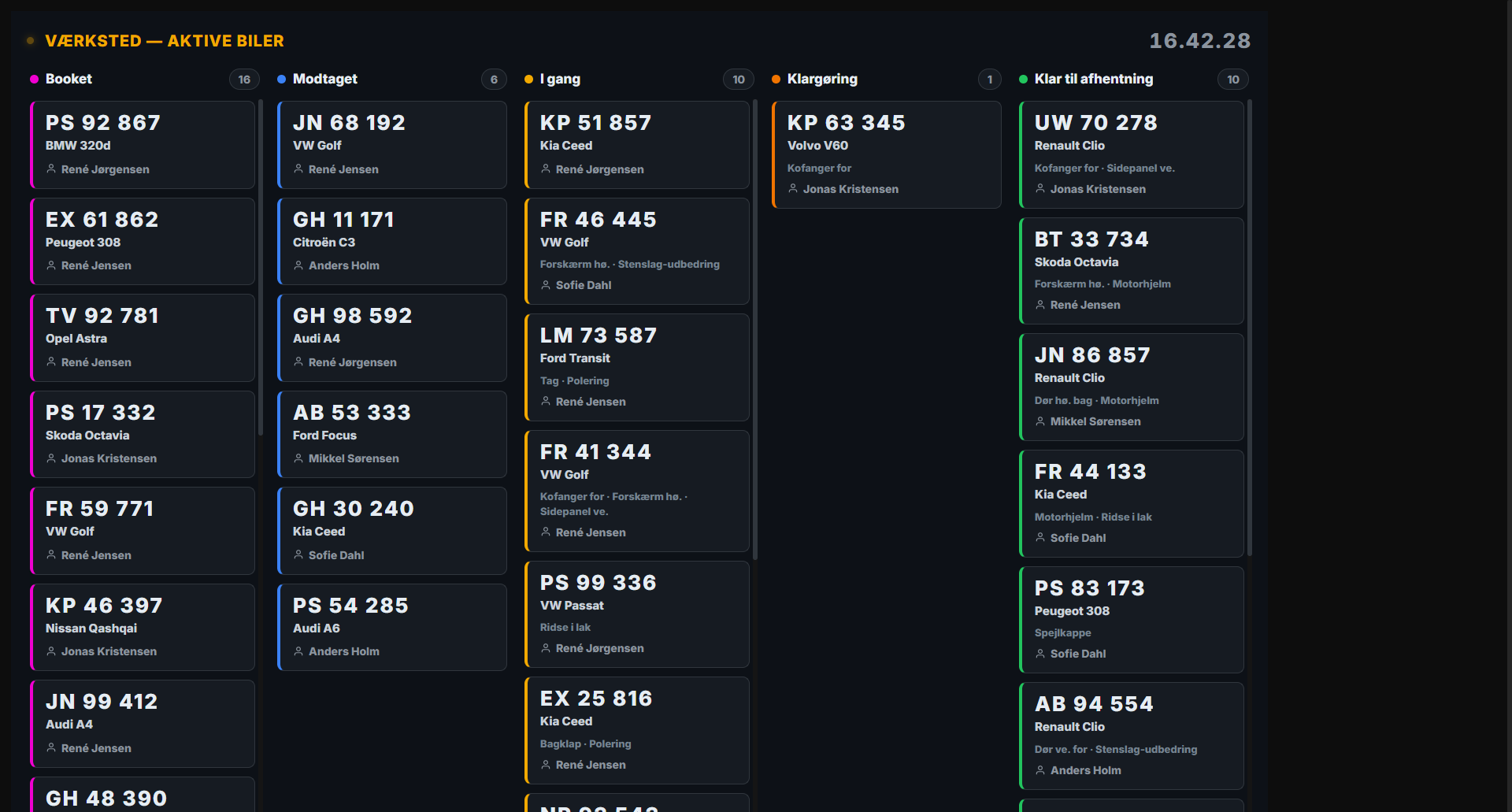Click the person icon on card KP 63 345
The image size is (1512, 812).
pyautogui.click(x=793, y=189)
